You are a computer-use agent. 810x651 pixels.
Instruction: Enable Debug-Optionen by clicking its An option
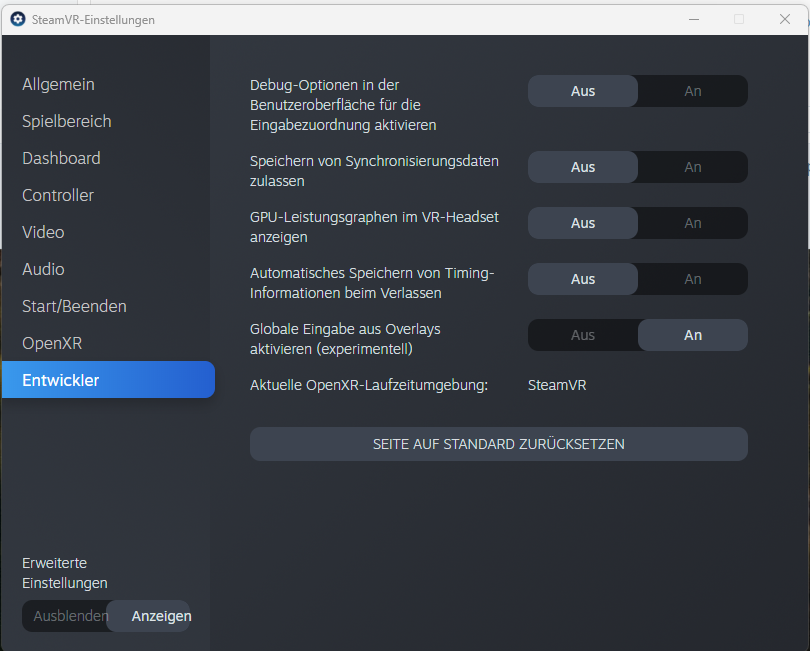[692, 91]
